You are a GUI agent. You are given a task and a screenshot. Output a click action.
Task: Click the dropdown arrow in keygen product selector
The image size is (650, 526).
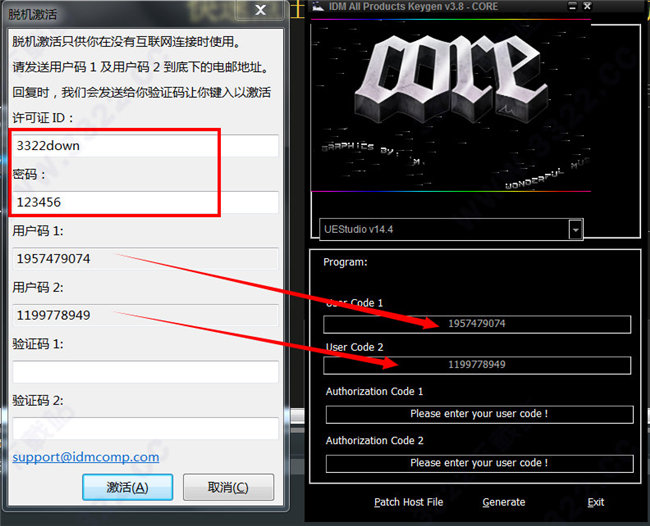[575, 229]
